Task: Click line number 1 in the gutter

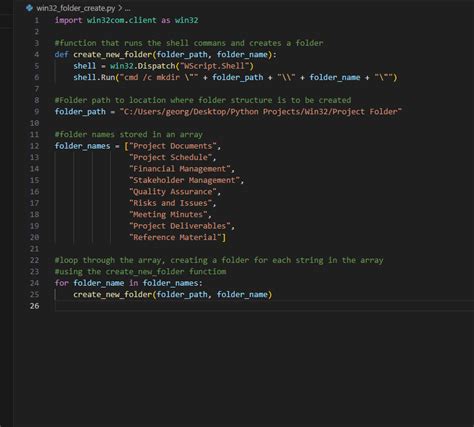Action: 37,20
